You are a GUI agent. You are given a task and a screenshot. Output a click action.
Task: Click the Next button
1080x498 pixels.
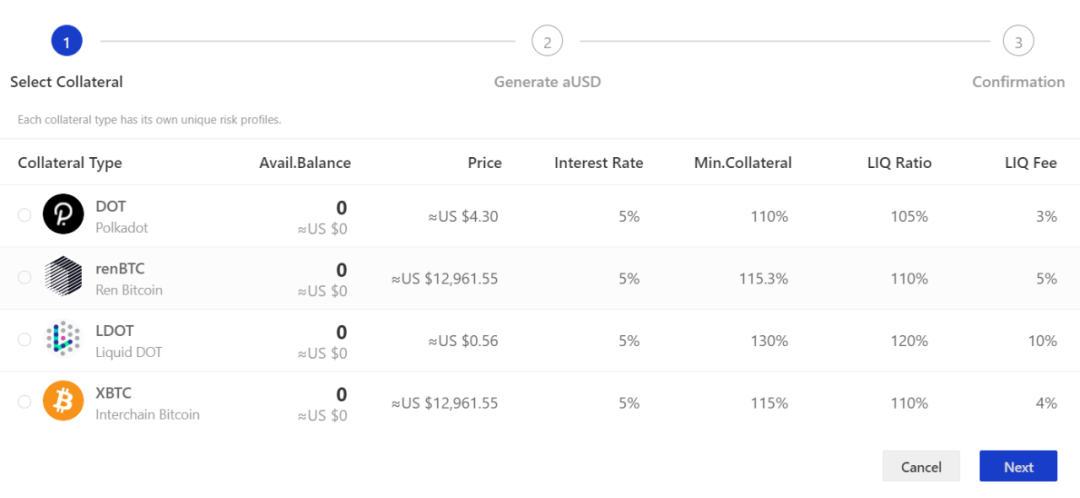1018,466
